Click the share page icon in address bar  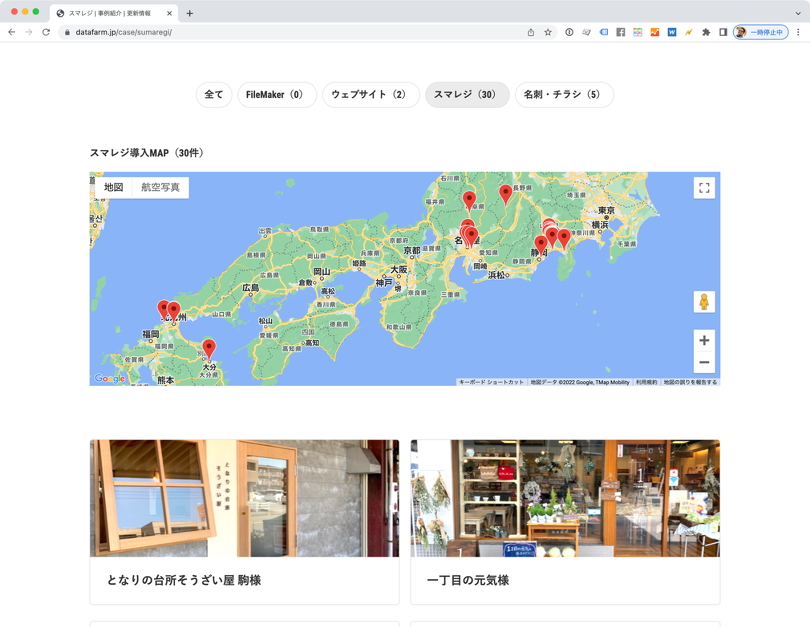[531, 32]
